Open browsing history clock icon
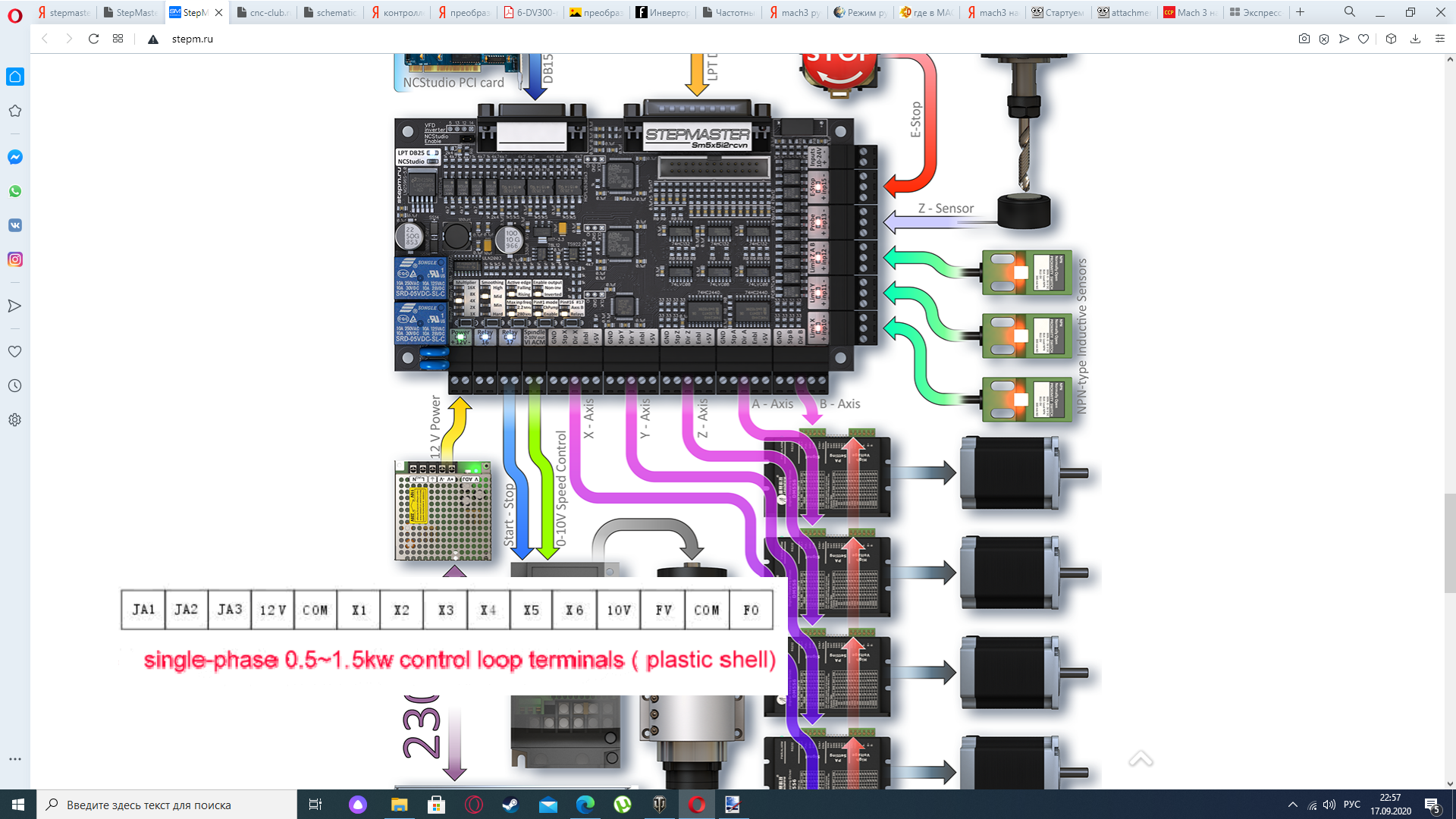The width and height of the screenshot is (1456, 819). pyautogui.click(x=15, y=386)
